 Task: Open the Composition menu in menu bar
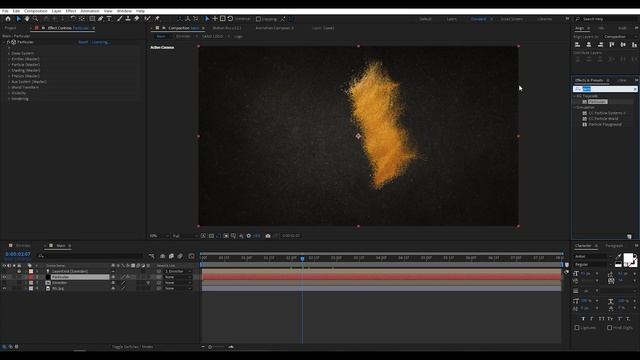pyautogui.click(x=36, y=11)
